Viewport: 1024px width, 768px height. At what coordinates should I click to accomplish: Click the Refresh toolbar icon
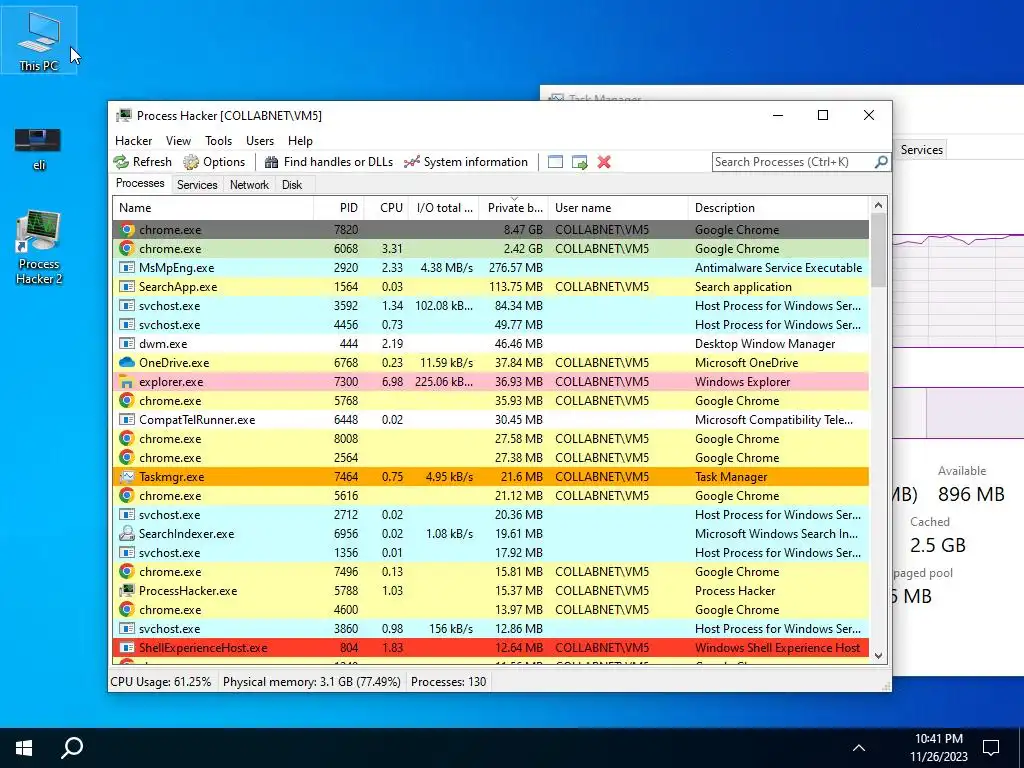point(121,162)
